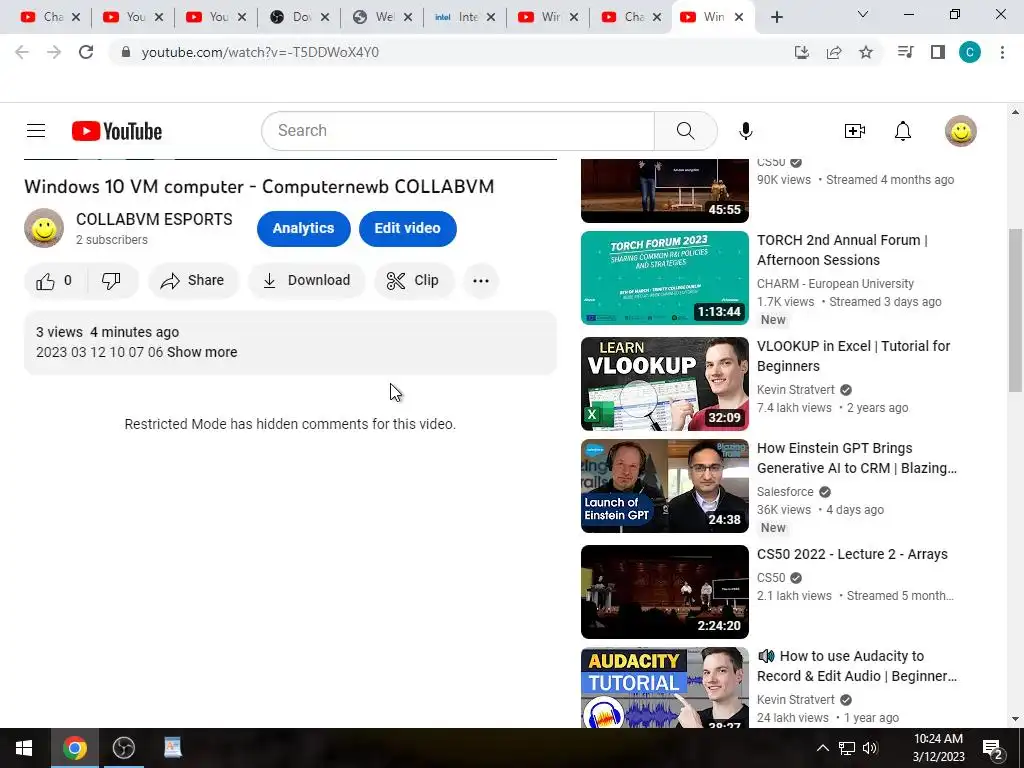Screen dimensions: 1024x768
Task: Open COLLABVM ESPORTS channel avatar
Action: (x=44, y=229)
